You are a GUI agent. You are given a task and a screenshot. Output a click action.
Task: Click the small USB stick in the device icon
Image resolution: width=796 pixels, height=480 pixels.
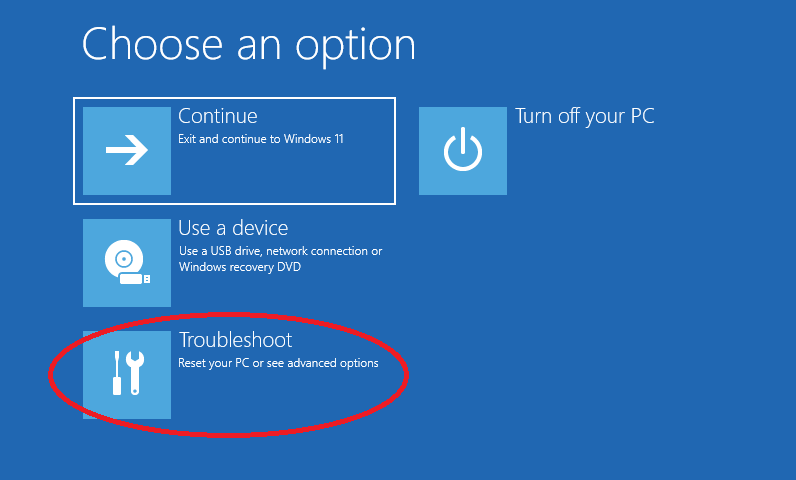pos(135,278)
